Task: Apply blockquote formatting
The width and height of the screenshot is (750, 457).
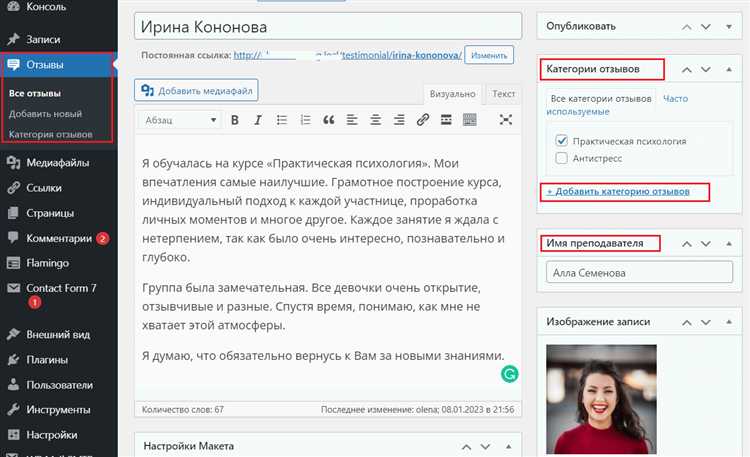Action: (329, 120)
